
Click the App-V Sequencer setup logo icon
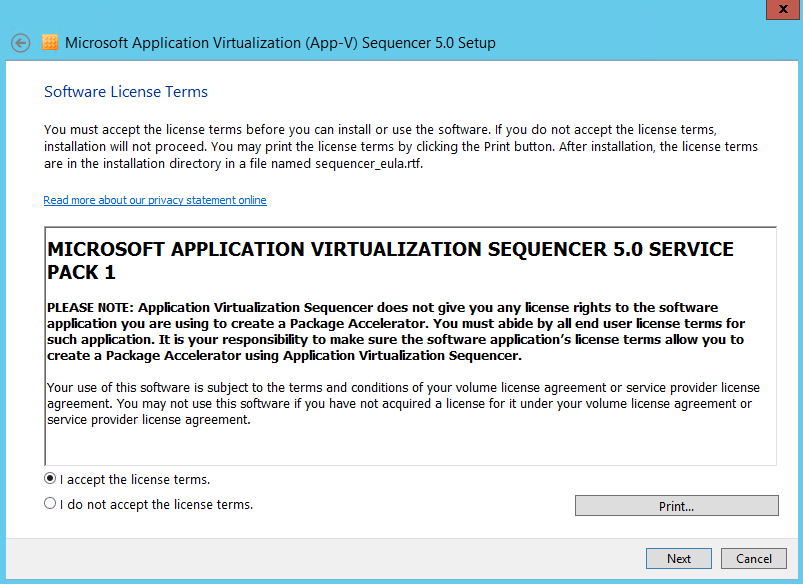tap(50, 42)
